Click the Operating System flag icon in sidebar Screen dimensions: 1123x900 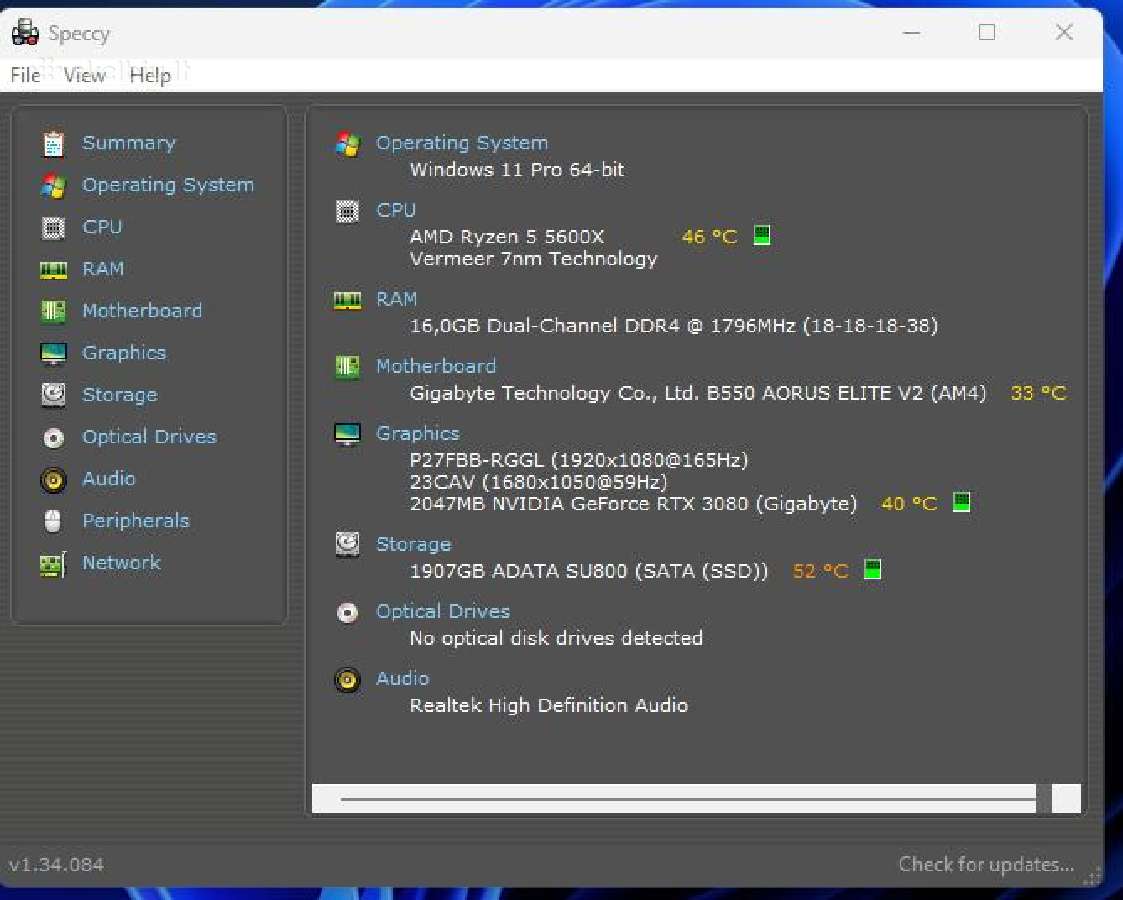[53, 186]
